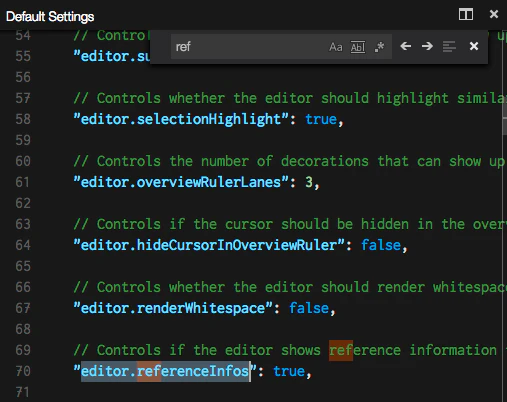Close the find widget
The width and height of the screenshot is (507, 402).
click(x=474, y=46)
